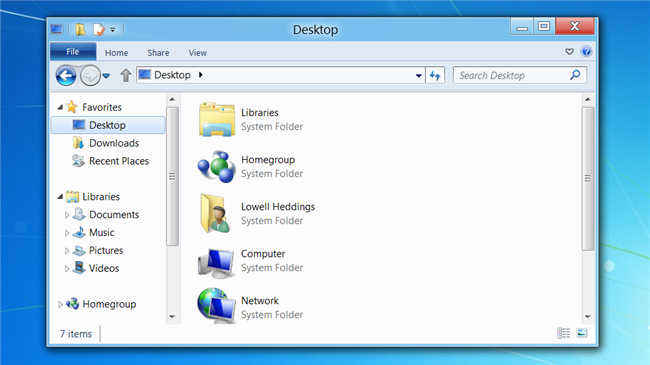Click the file list scroll up arrow
Viewport: 650px width, 365px height.
tap(588, 99)
